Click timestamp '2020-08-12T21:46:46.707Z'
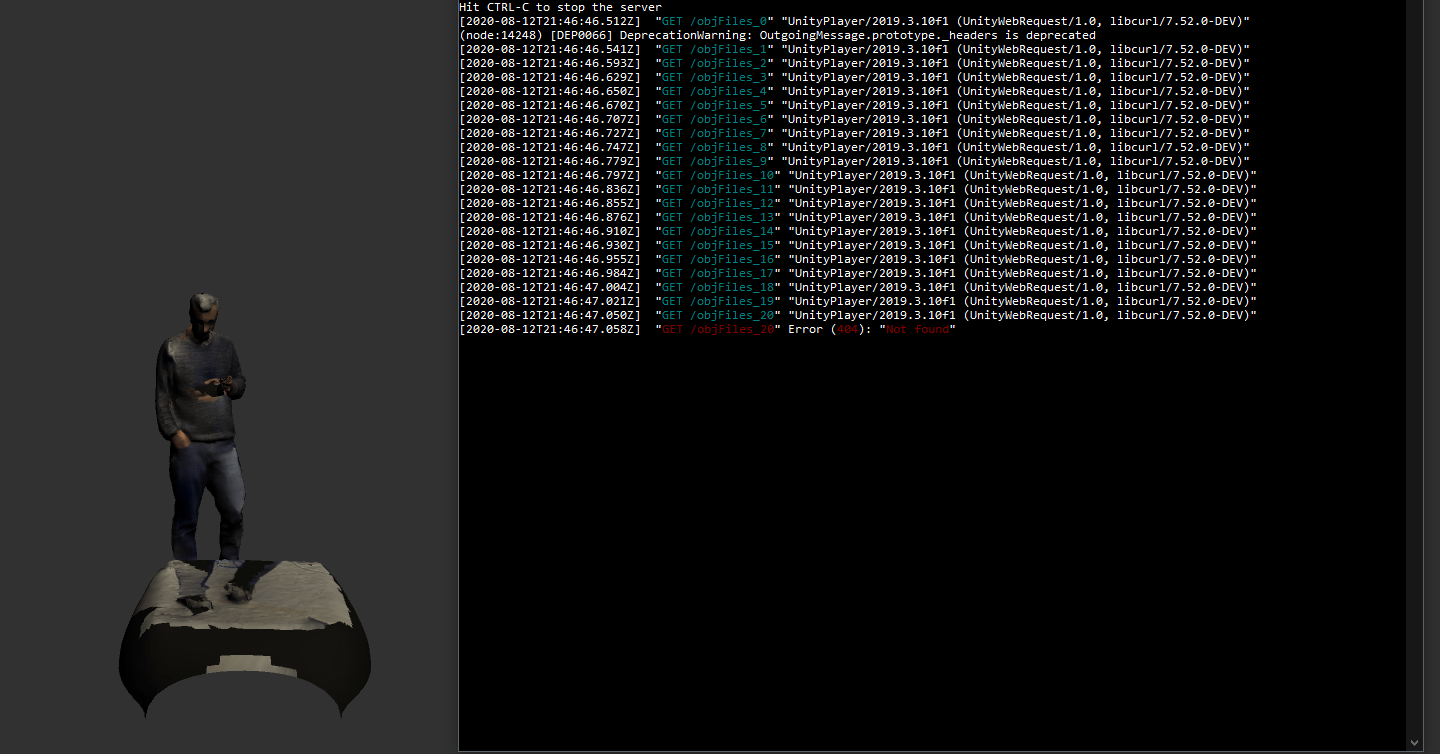Screen dimensions: 1440x754 click(x=549, y=119)
